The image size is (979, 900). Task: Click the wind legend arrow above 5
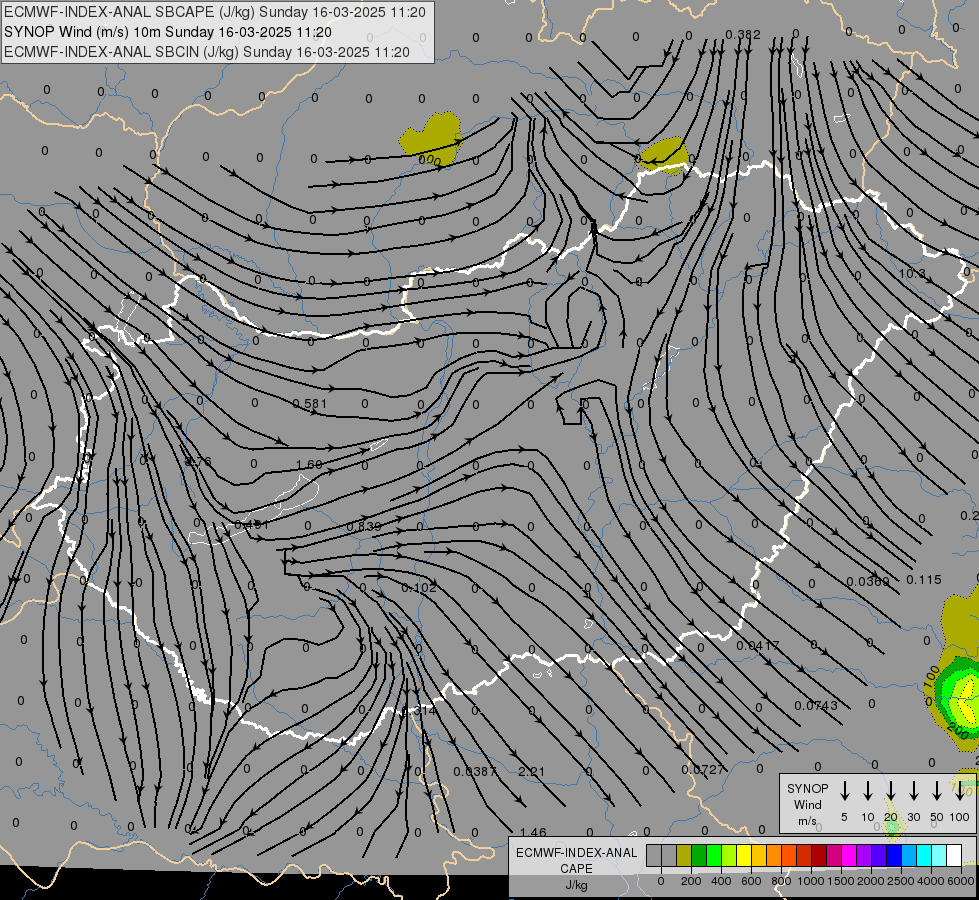point(844,790)
